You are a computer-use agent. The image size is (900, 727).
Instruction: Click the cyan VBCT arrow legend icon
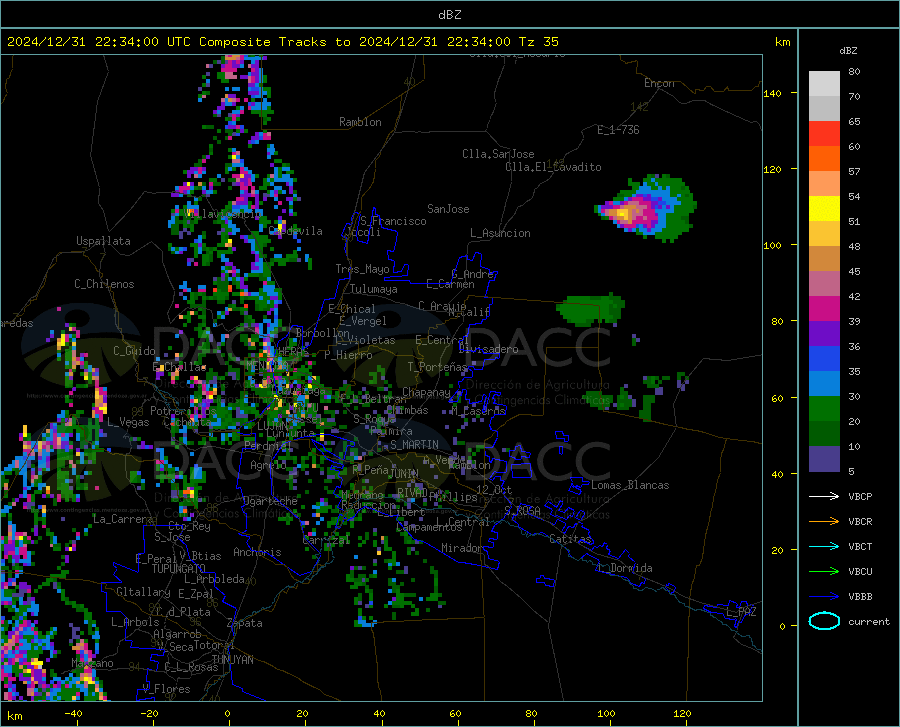824,546
